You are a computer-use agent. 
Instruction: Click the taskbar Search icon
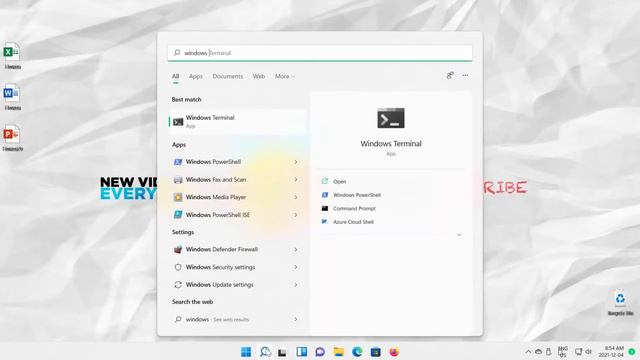click(265, 352)
